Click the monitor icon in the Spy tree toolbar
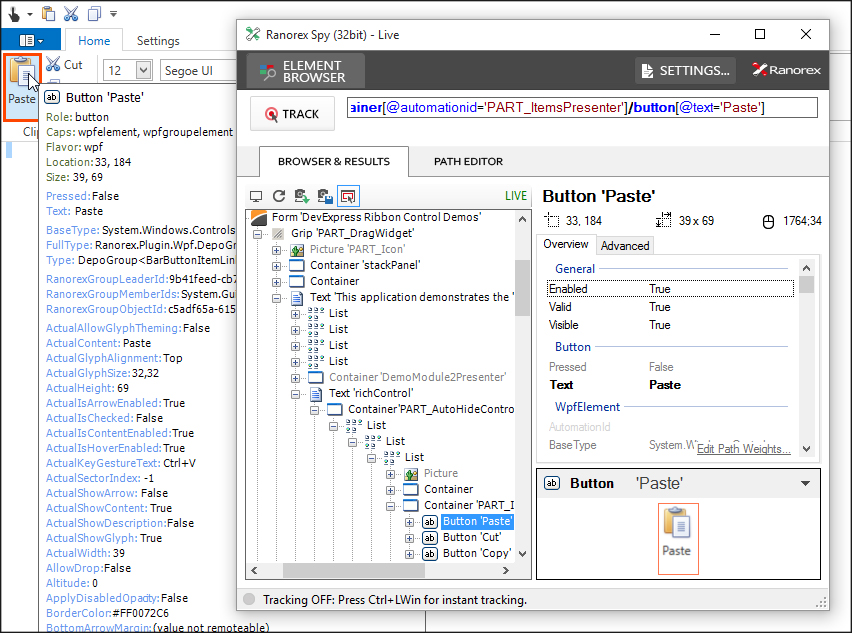 click(x=256, y=196)
